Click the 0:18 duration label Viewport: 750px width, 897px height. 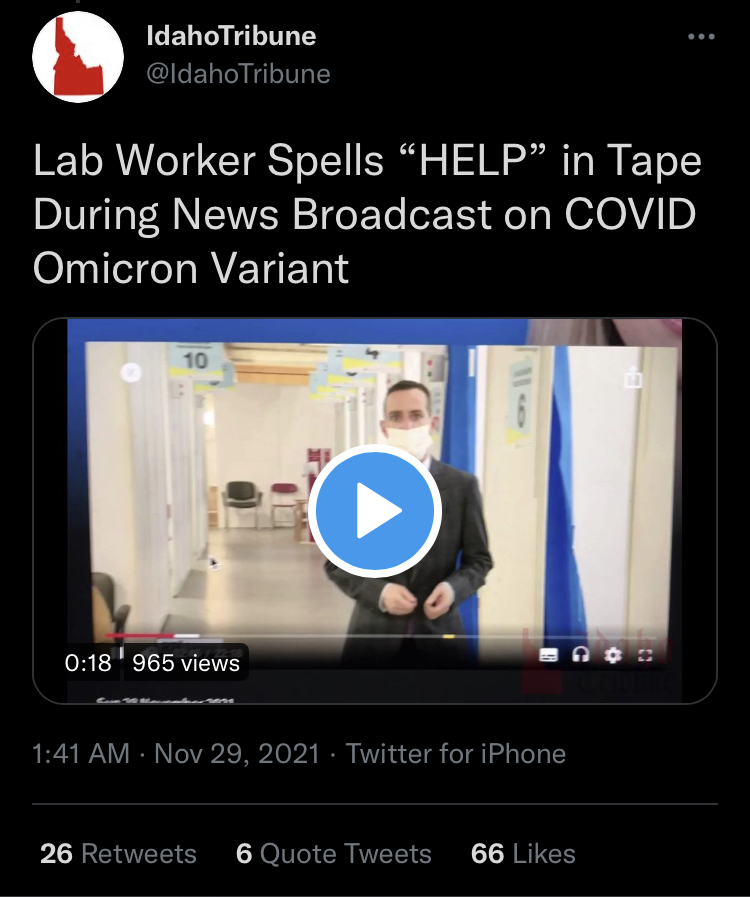[x=88, y=662]
